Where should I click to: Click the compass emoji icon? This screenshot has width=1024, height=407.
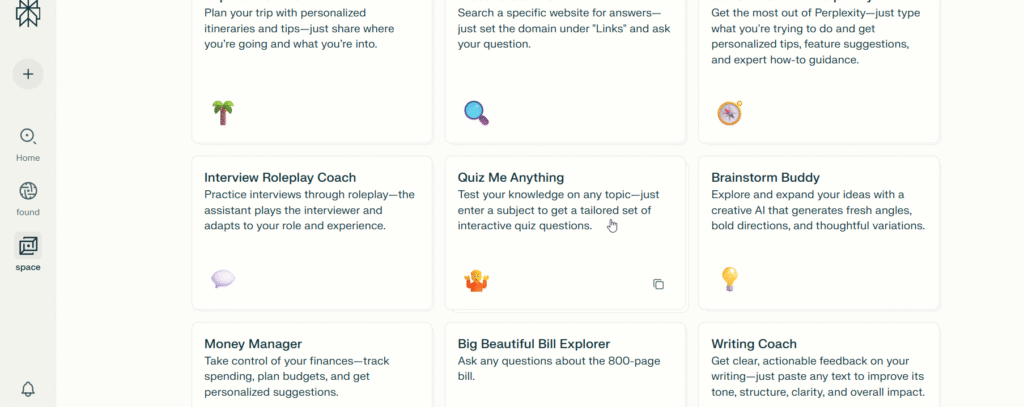pos(729,113)
